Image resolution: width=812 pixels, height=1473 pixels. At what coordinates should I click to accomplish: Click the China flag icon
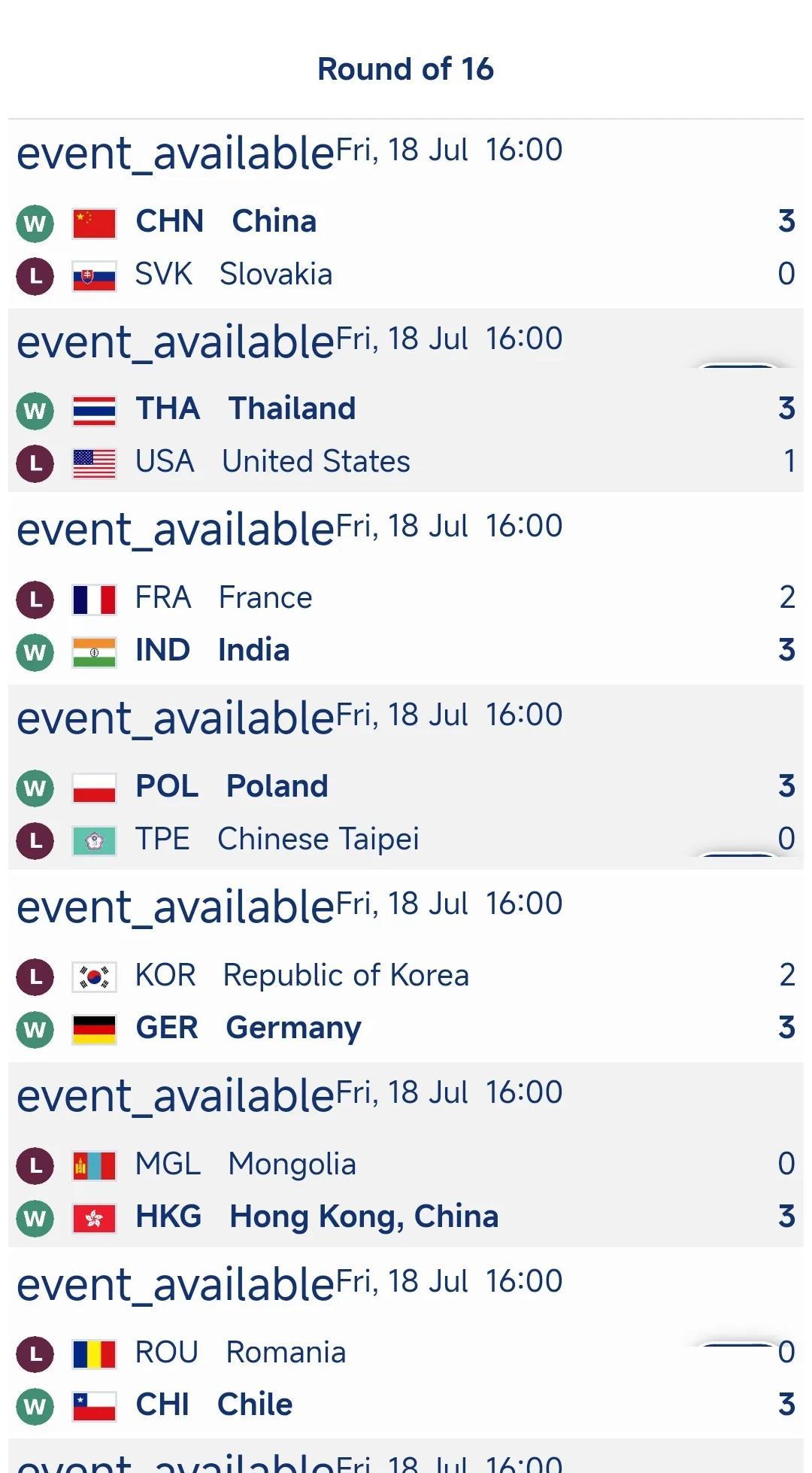tap(94, 223)
